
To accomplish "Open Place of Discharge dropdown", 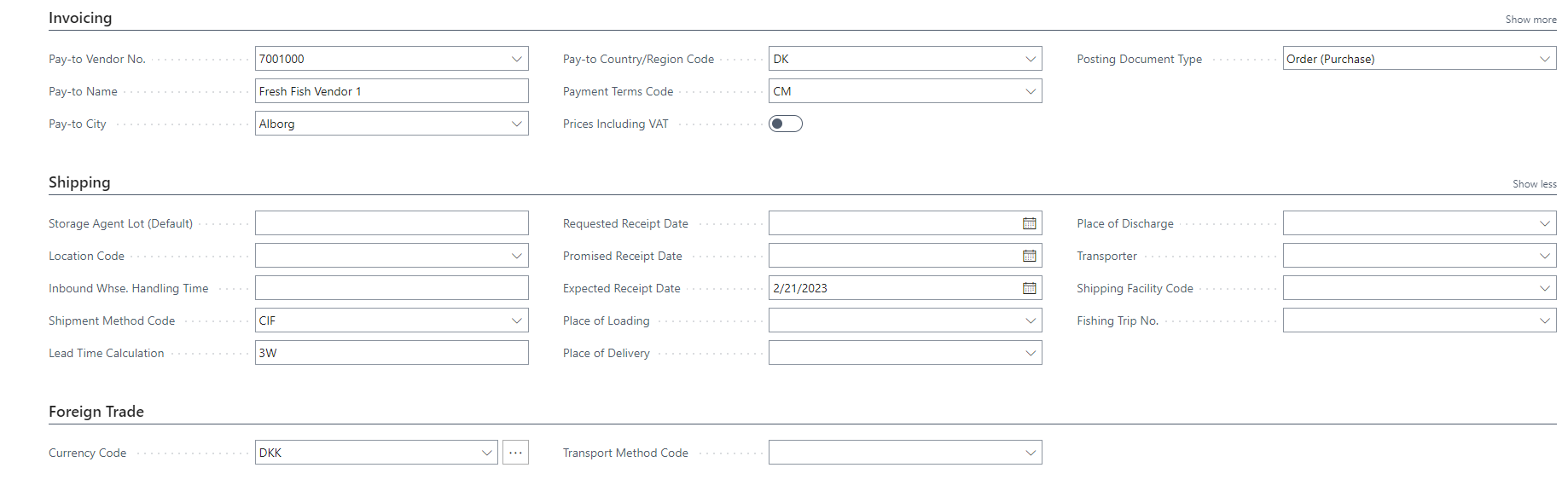I will coord(1544,223).
